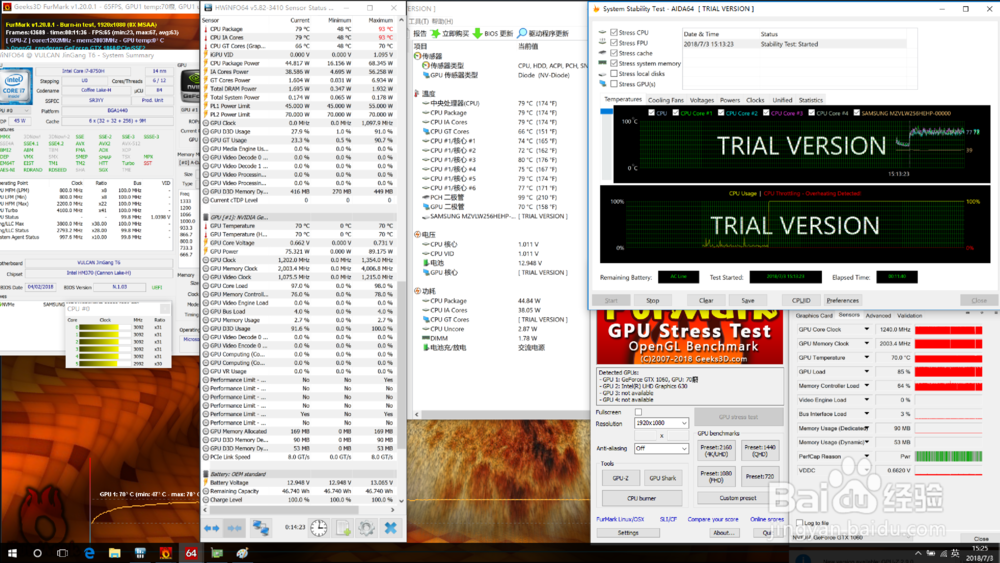Screen dimensions: 1000x563
Task: Switch to AIDA64 taskbar icon
Action: tap(191, 553)
